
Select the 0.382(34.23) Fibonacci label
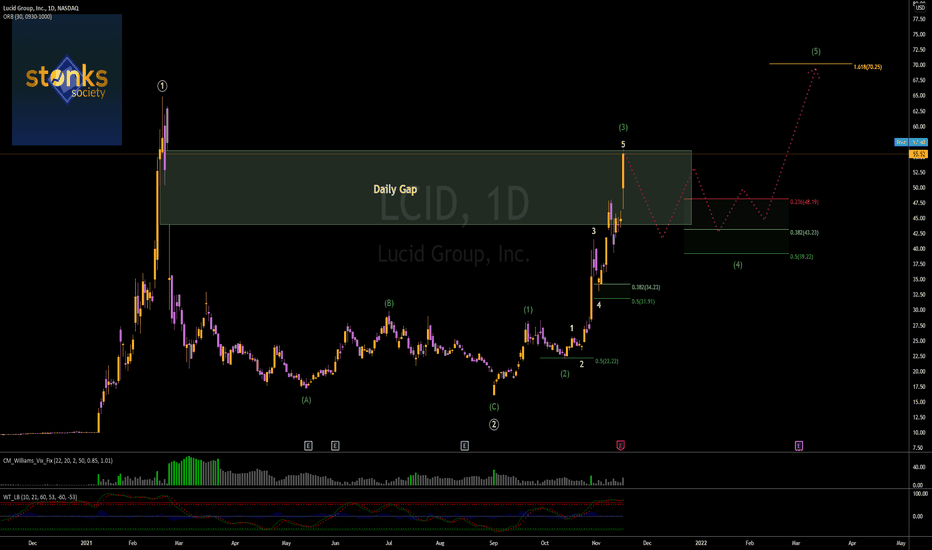[x=646, y=287]
